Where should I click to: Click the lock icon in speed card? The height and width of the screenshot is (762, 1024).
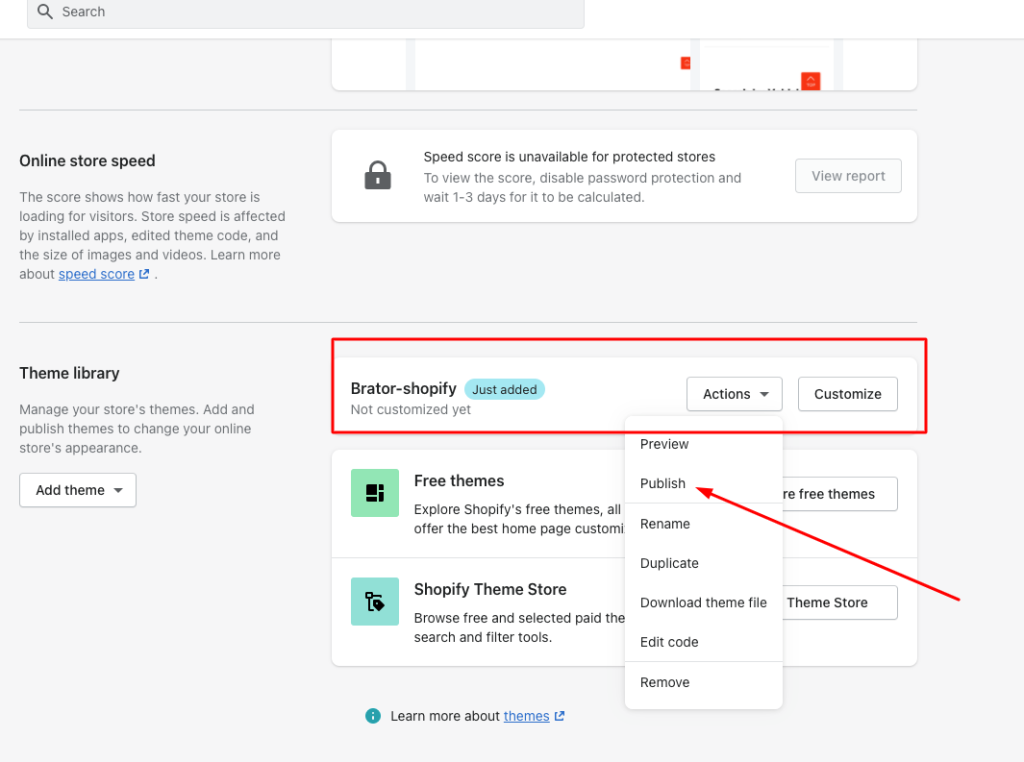[377, 175]
